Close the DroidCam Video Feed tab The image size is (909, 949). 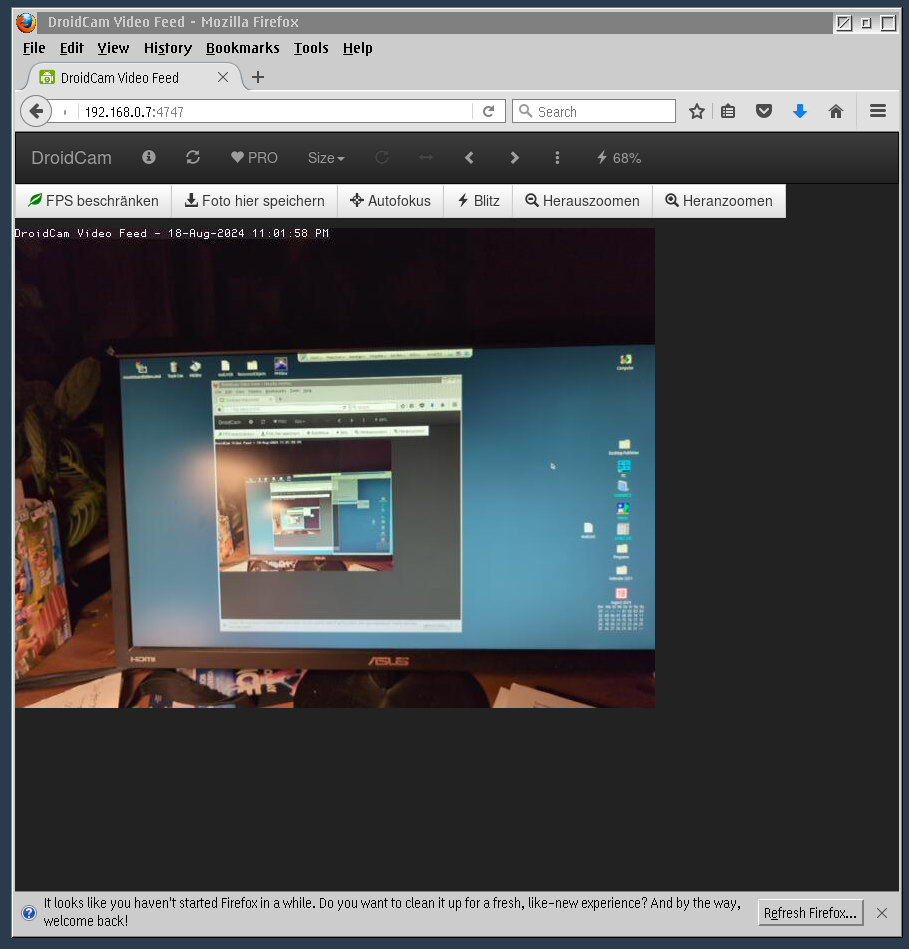click(x=223, y=77)
